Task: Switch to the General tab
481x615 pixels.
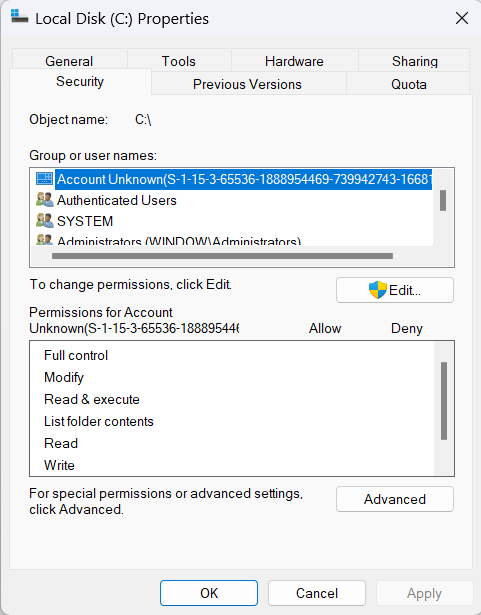Action: [x=69, y=61]
